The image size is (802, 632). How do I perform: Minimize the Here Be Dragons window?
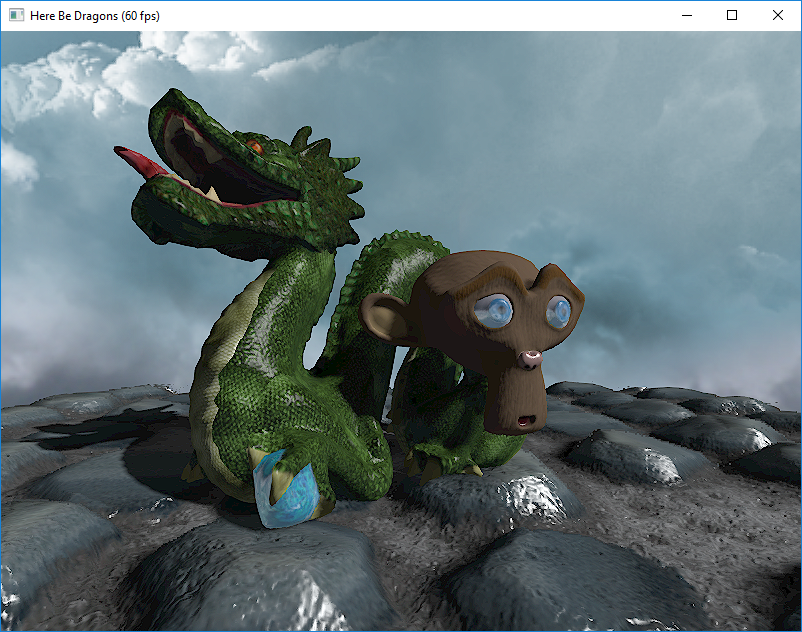(x=687, y=15)
